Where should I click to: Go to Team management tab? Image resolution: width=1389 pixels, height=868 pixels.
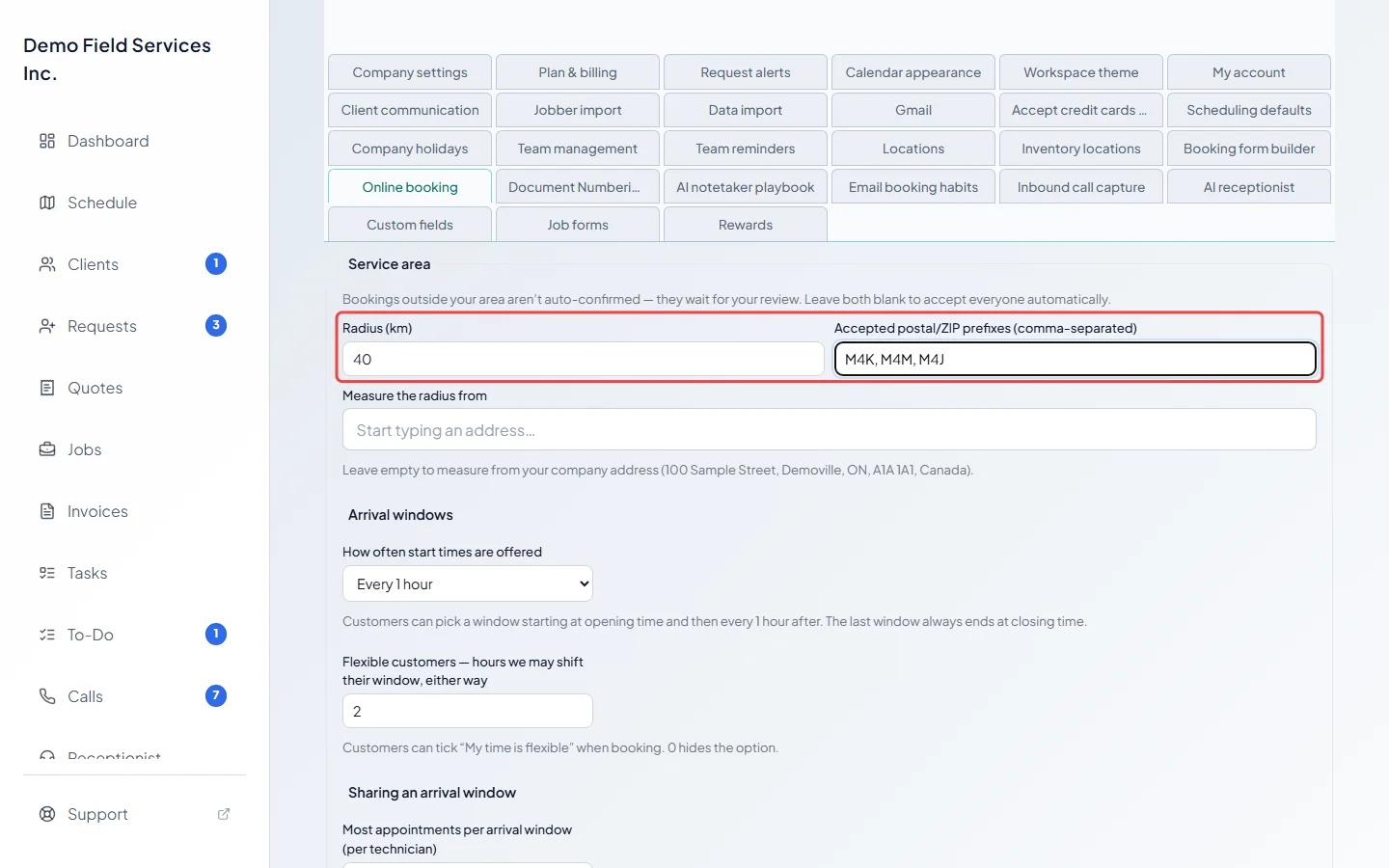click(578, 149)
